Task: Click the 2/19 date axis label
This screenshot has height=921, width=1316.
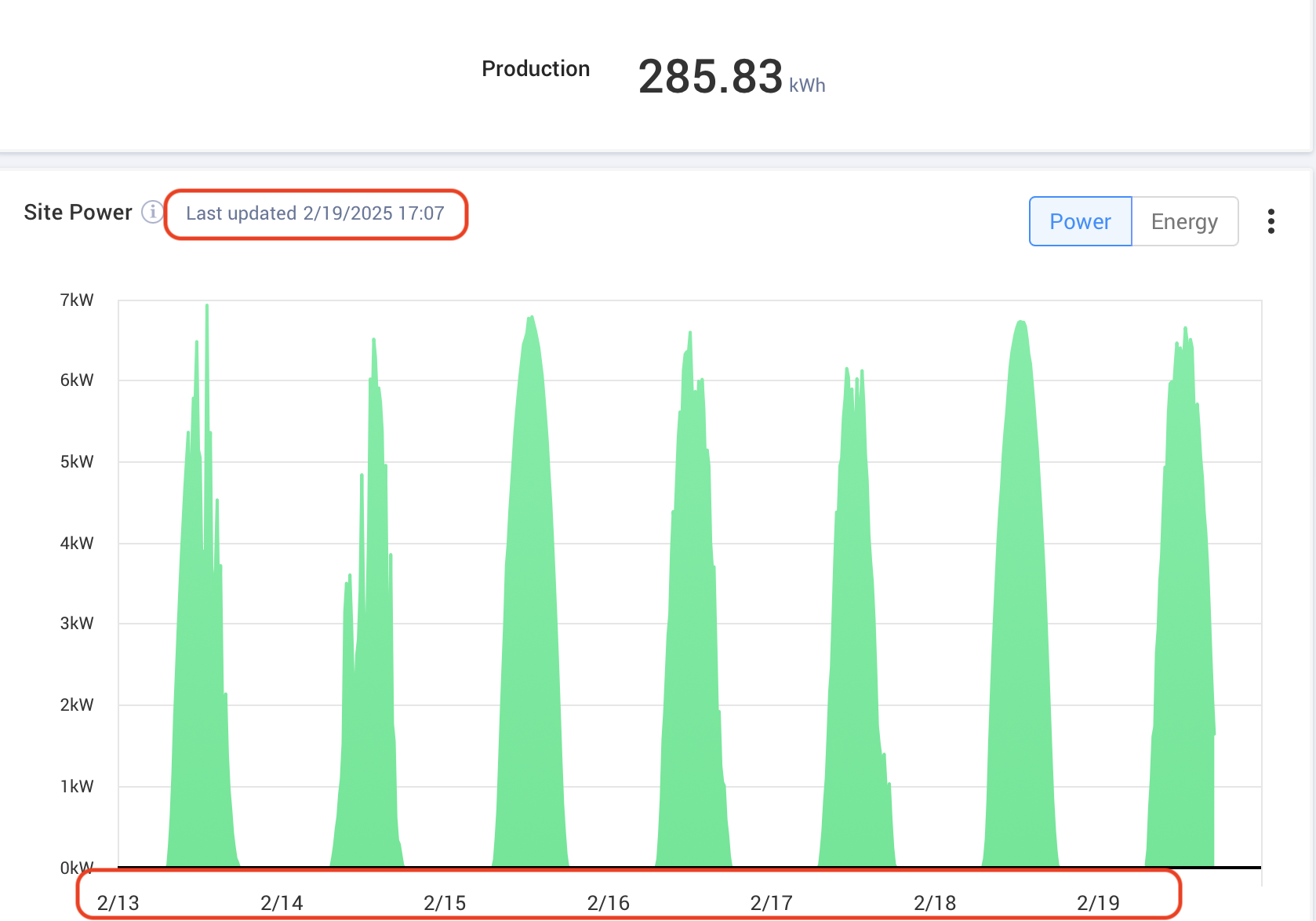Action: pyautogui.click(x=1098, y=903)
